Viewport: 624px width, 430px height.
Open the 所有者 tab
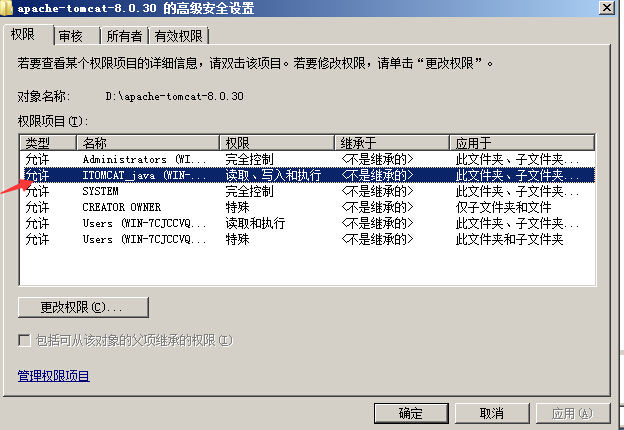[124, 36]
